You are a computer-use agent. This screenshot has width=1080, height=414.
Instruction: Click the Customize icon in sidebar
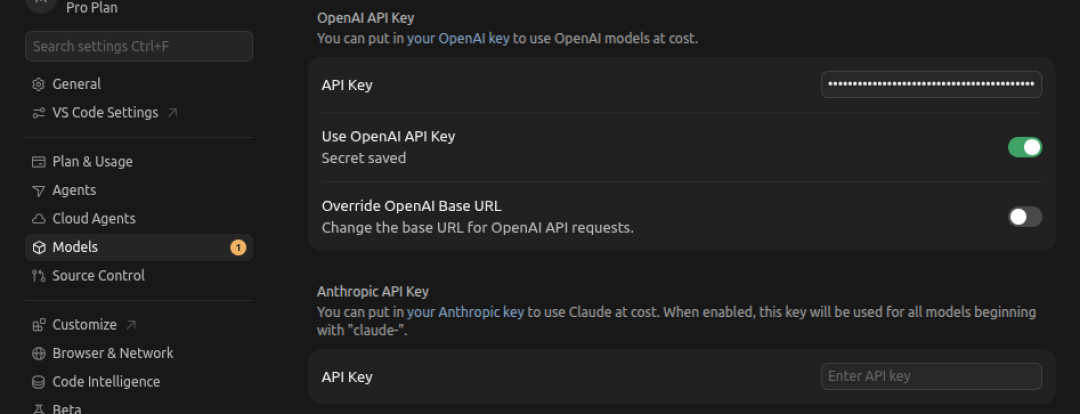pyautogui.click(x=39, y=325)
